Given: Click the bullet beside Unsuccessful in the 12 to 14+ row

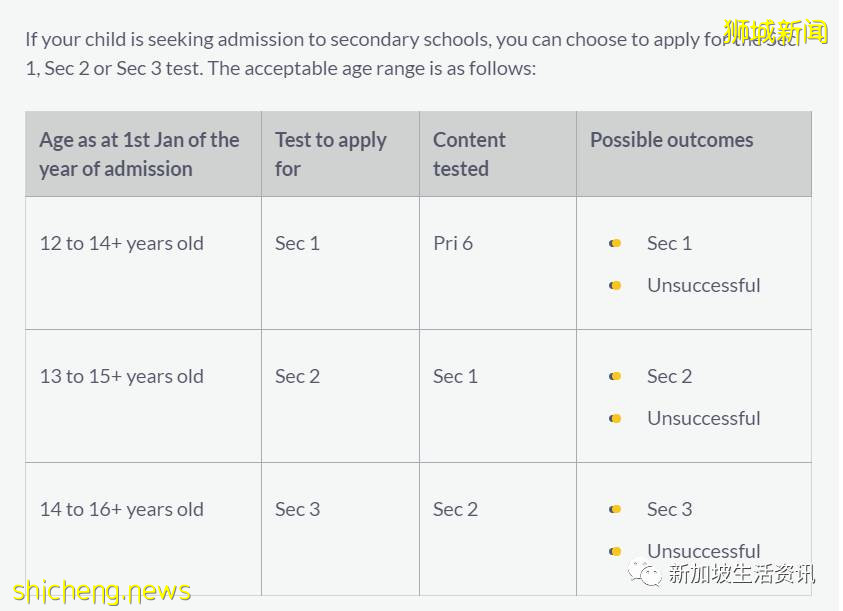Looking at the screenshot, I should 615,286.
